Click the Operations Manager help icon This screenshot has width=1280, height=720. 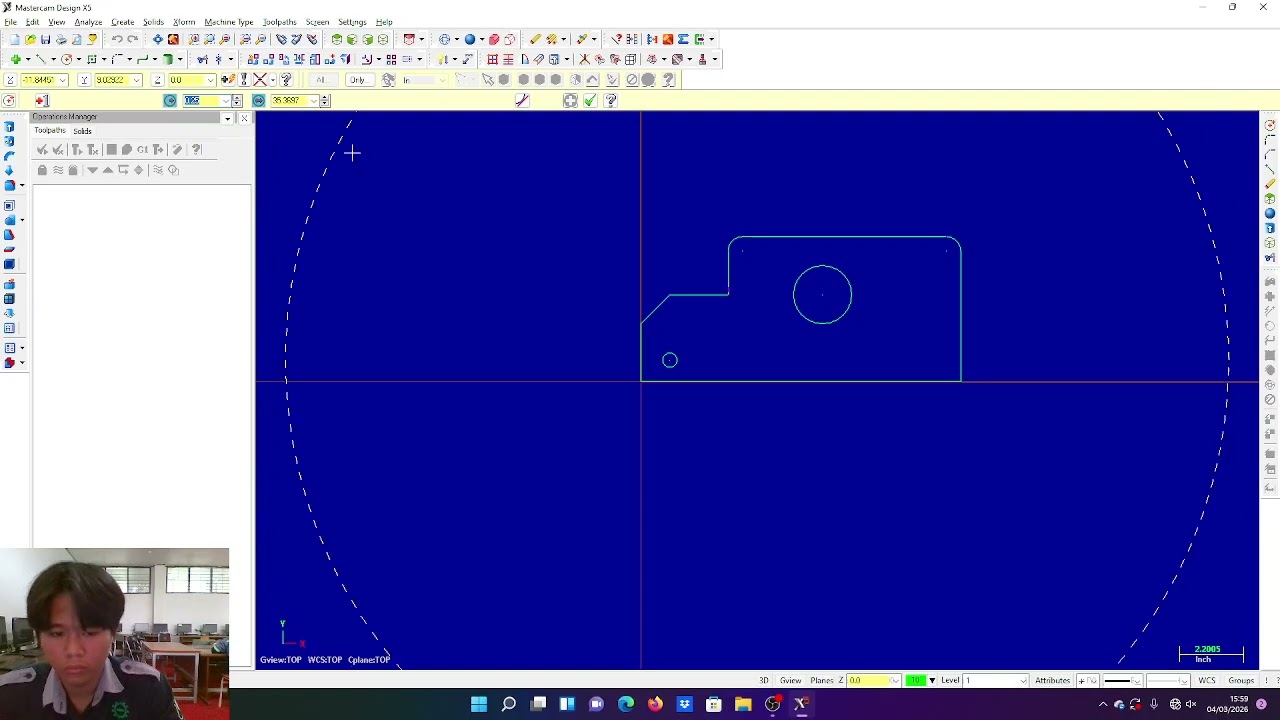(x=196, y=149)
